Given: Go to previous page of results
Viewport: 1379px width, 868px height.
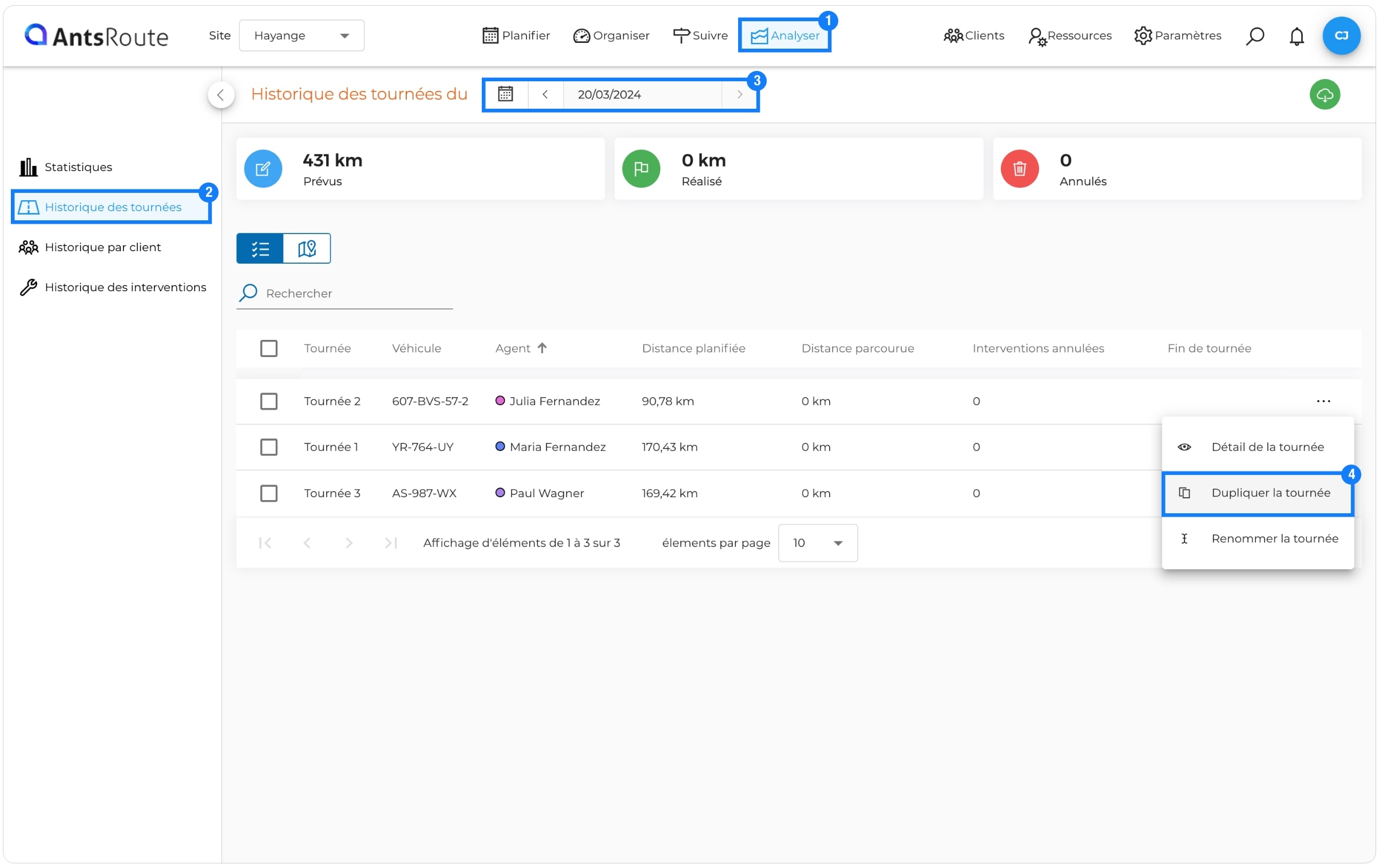Looking at the screenshot, I should coord(307,542).
